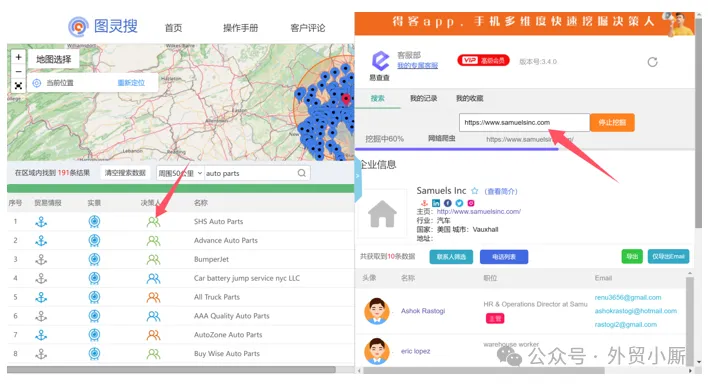Open trade info anchor for All Truck Parts
Image resolution: width=708 pixels, height=384 pixels.
41,297
